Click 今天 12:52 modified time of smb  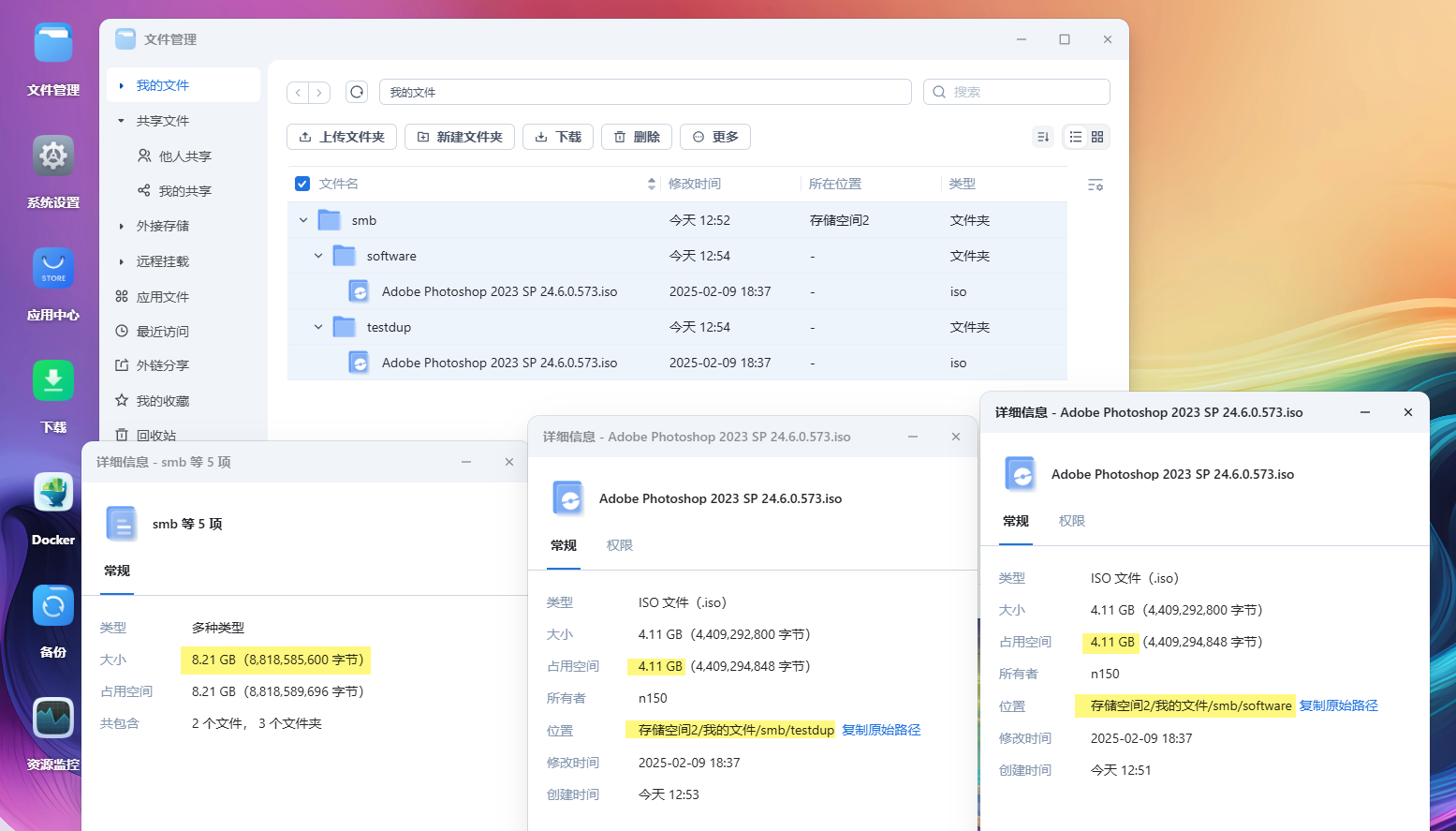pos(699,220)
